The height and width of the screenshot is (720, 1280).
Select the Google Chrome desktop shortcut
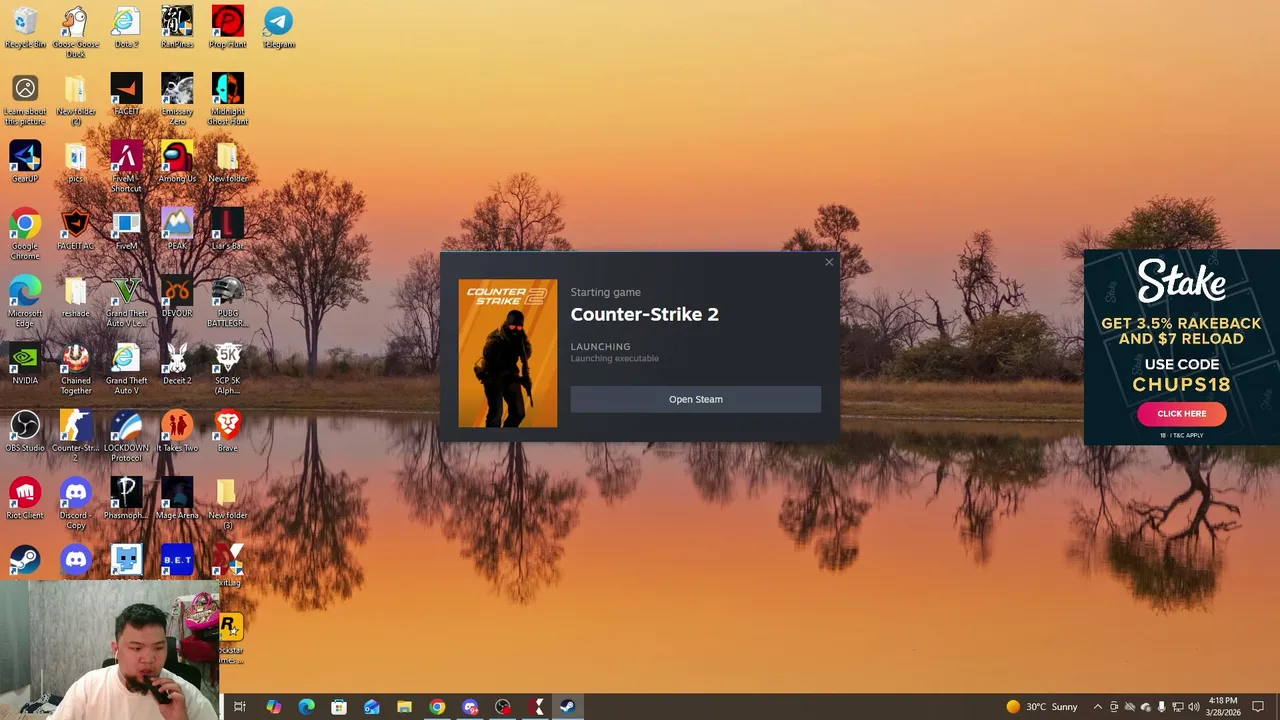25,235
